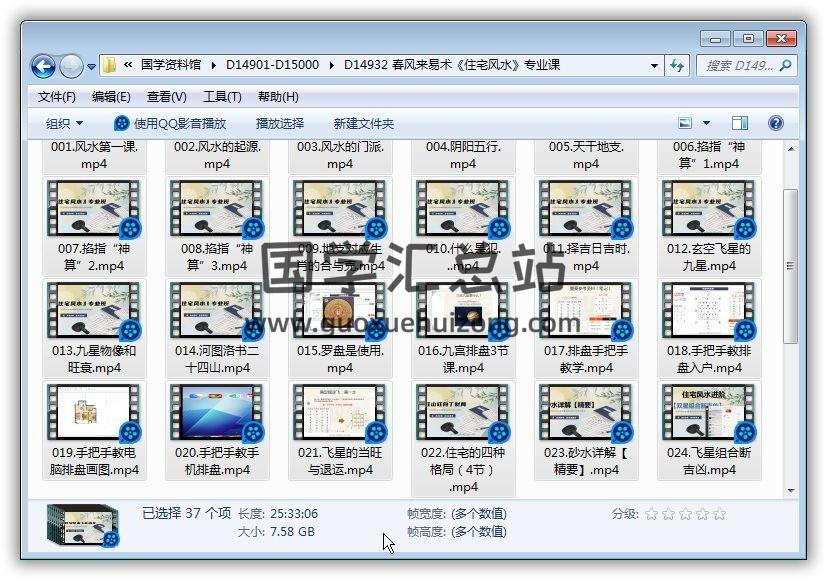Open the 查看(V) menu

click(x=167, y=97)
